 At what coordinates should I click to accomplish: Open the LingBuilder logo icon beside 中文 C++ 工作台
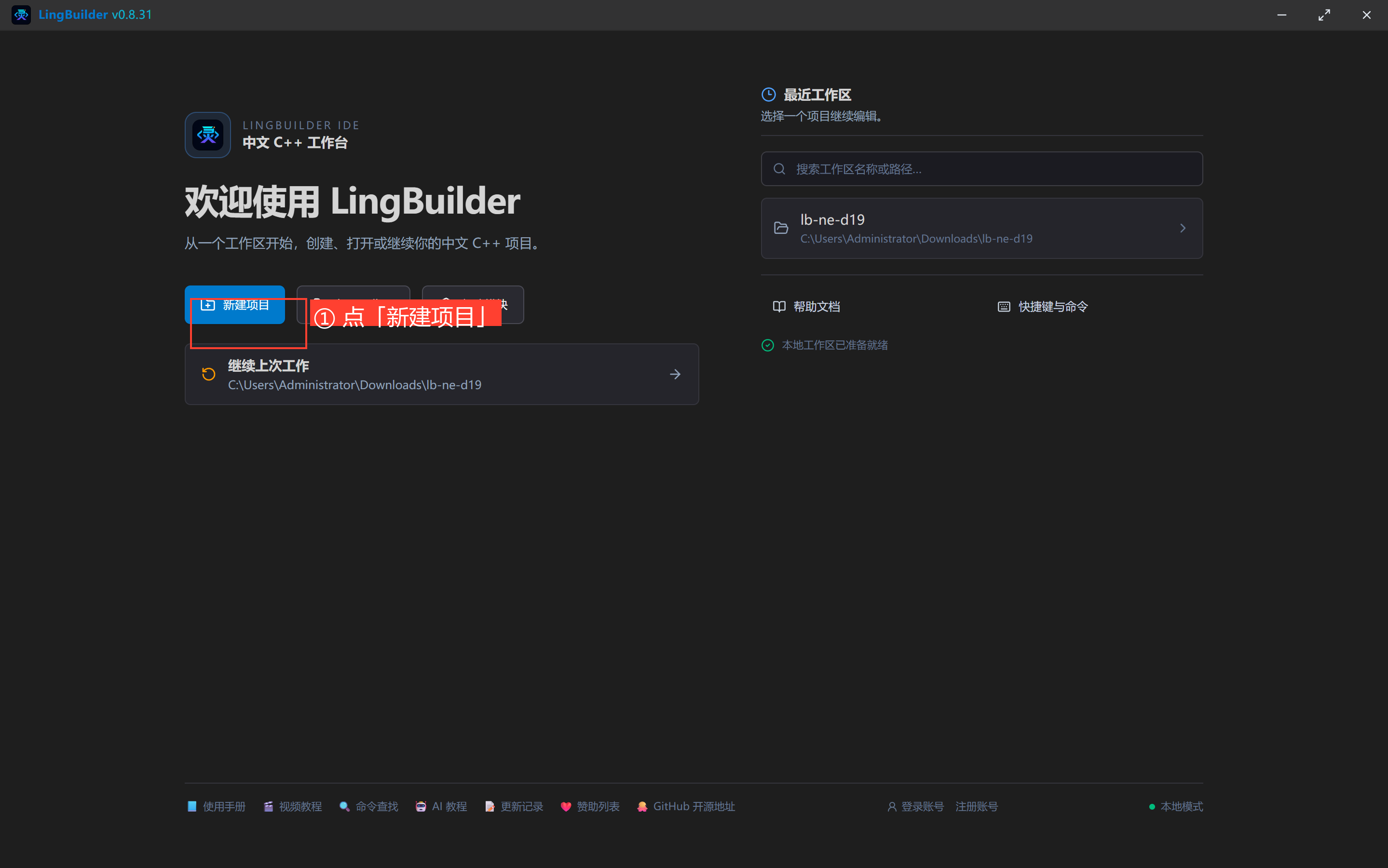208,135
